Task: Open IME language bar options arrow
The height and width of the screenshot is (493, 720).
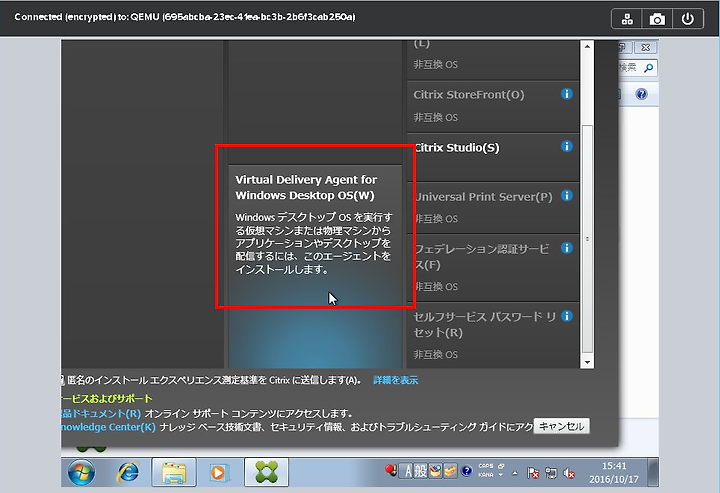Action: tap(501, 475)
